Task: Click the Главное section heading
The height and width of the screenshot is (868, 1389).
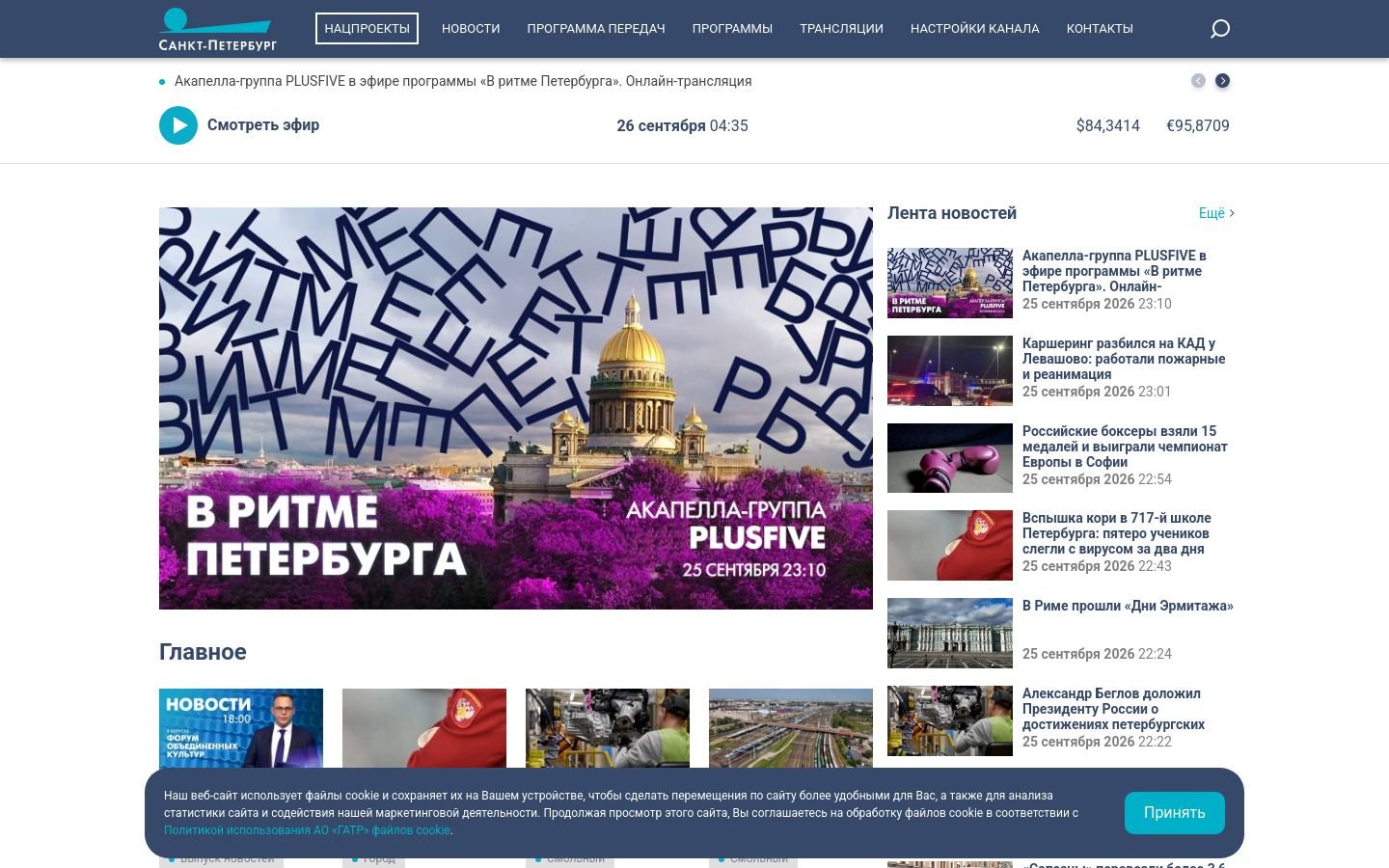Action: pyautogui.click(x=203, y=652)
